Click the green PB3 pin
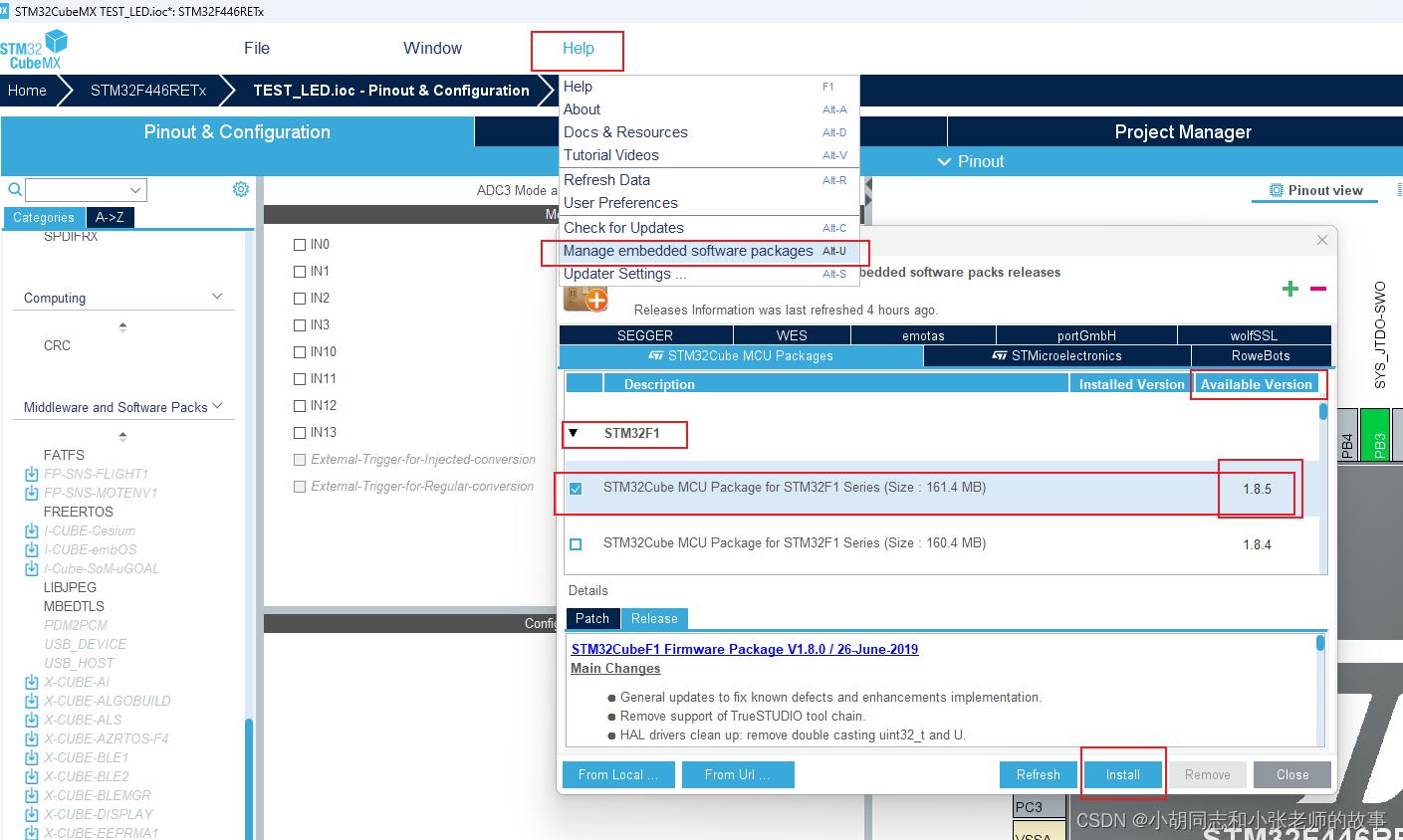Screen dimensions: 1403x840 pyautogui.click(x=1375, y=435)
